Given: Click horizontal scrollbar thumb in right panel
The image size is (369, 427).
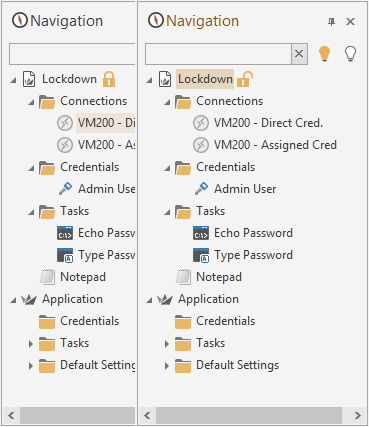Looking at the screenshot, I should (x=249, y=415).
